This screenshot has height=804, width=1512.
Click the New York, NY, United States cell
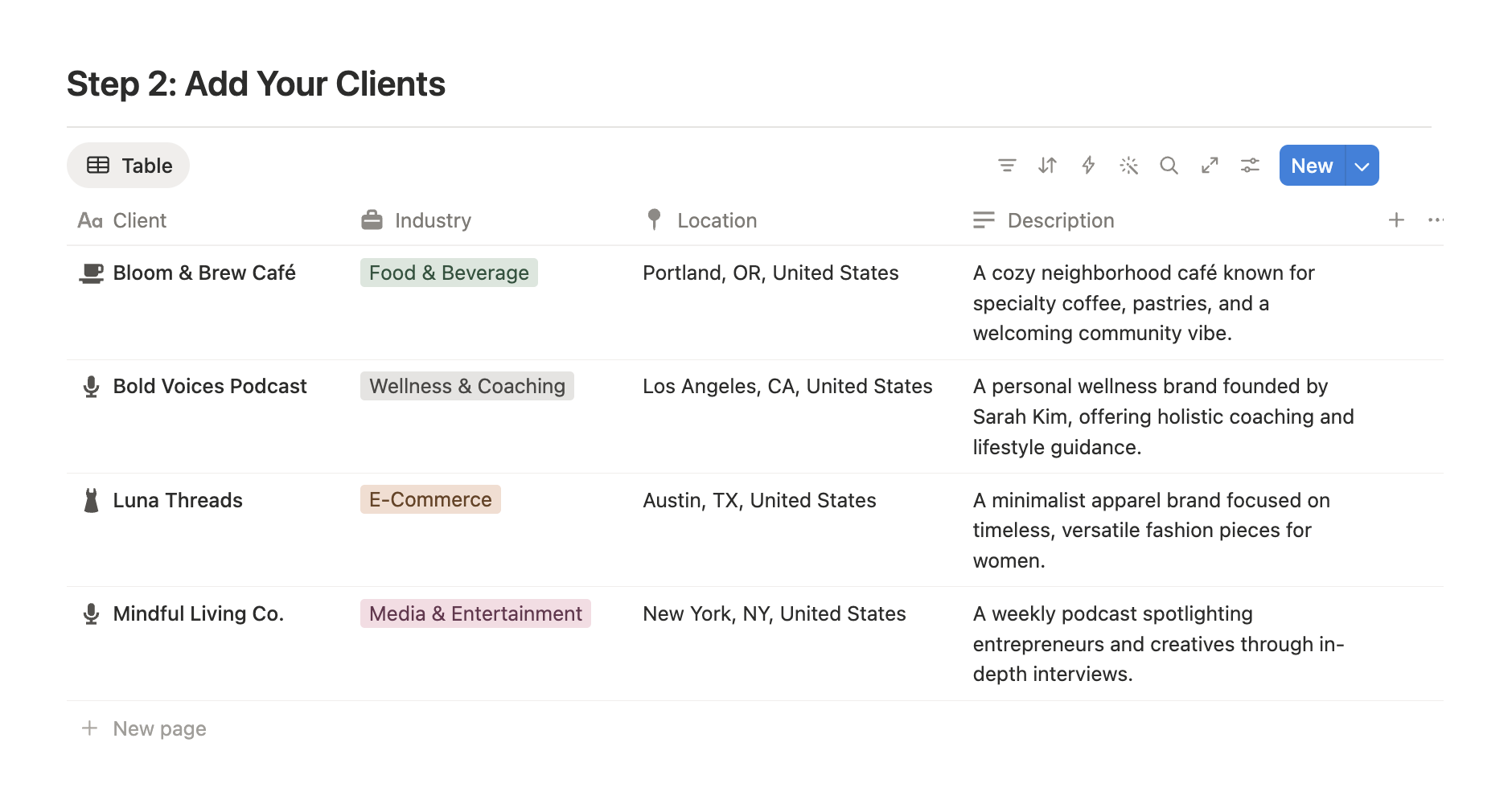click(x=774, y=614)
